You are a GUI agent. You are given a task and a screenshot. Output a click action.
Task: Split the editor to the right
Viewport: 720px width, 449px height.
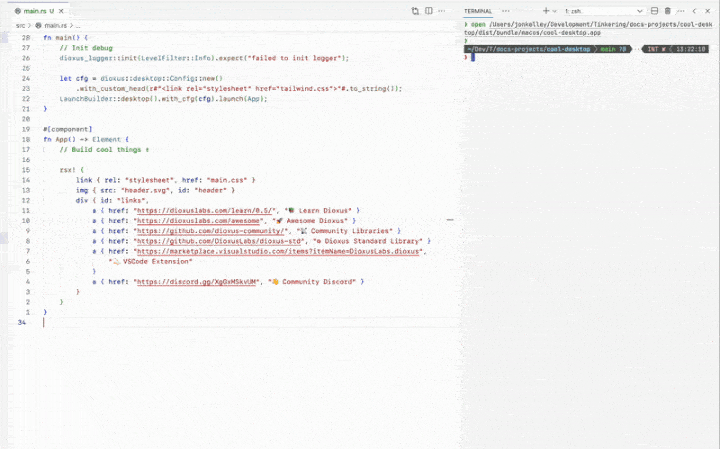(429, 11)
